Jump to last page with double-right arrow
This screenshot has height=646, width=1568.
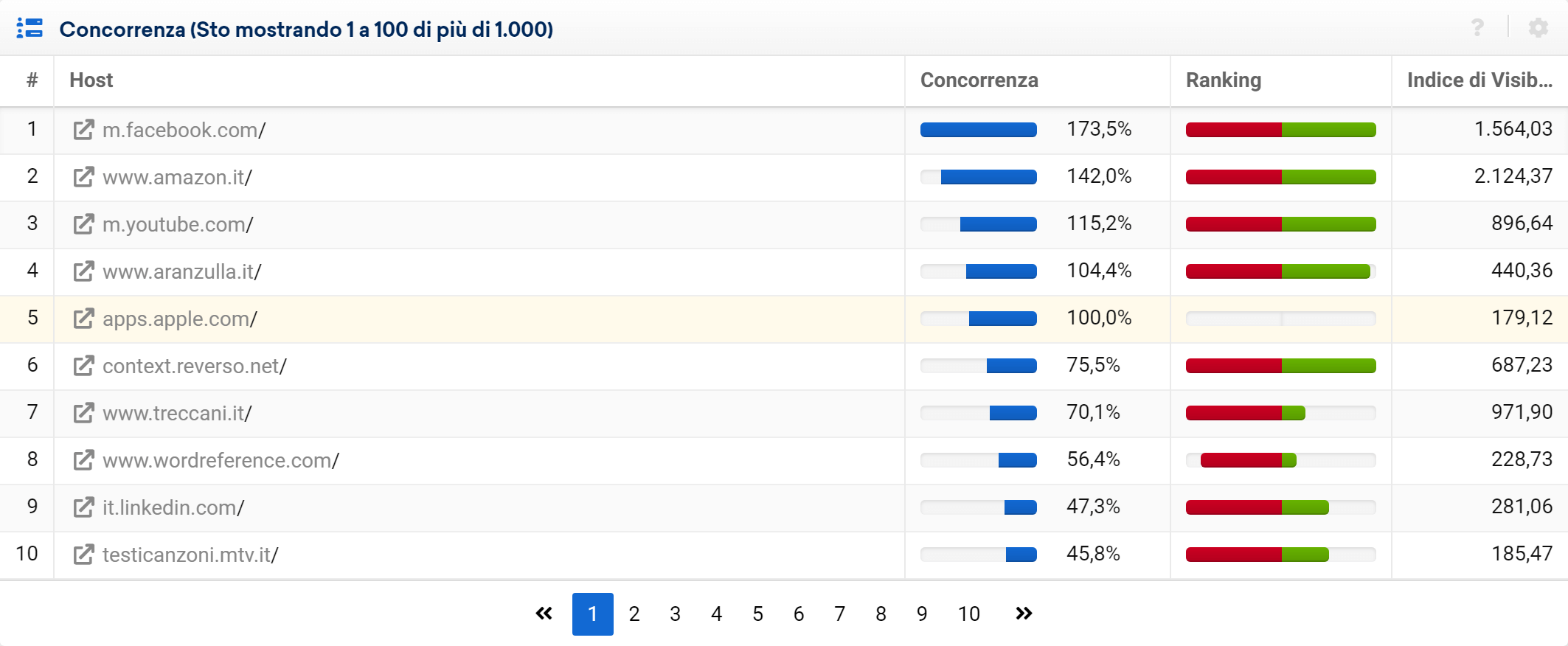pos(1024,614)
